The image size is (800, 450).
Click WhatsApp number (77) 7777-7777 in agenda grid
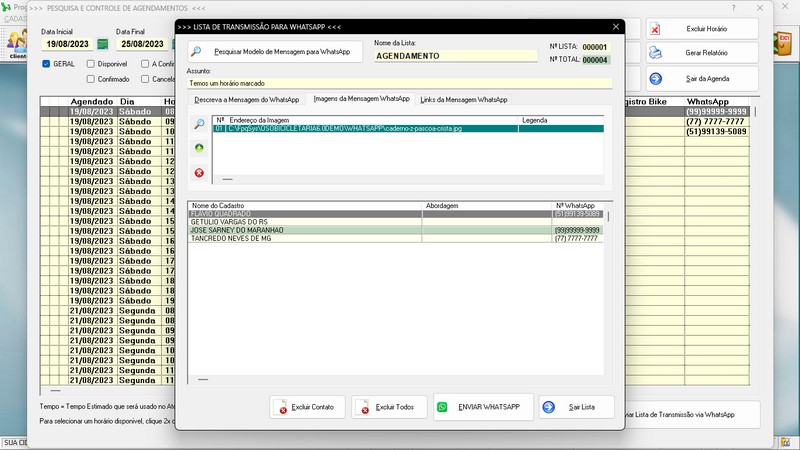point(715,121)
